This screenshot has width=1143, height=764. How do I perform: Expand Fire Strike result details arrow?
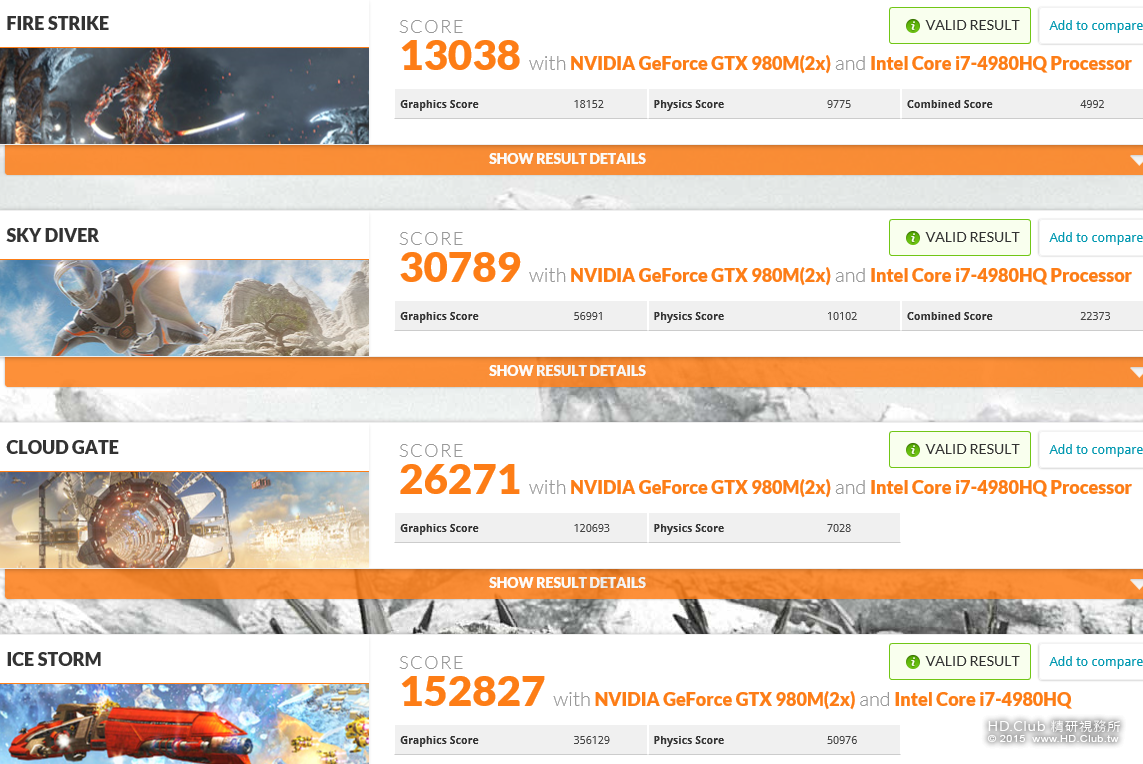click(1136, 160)
